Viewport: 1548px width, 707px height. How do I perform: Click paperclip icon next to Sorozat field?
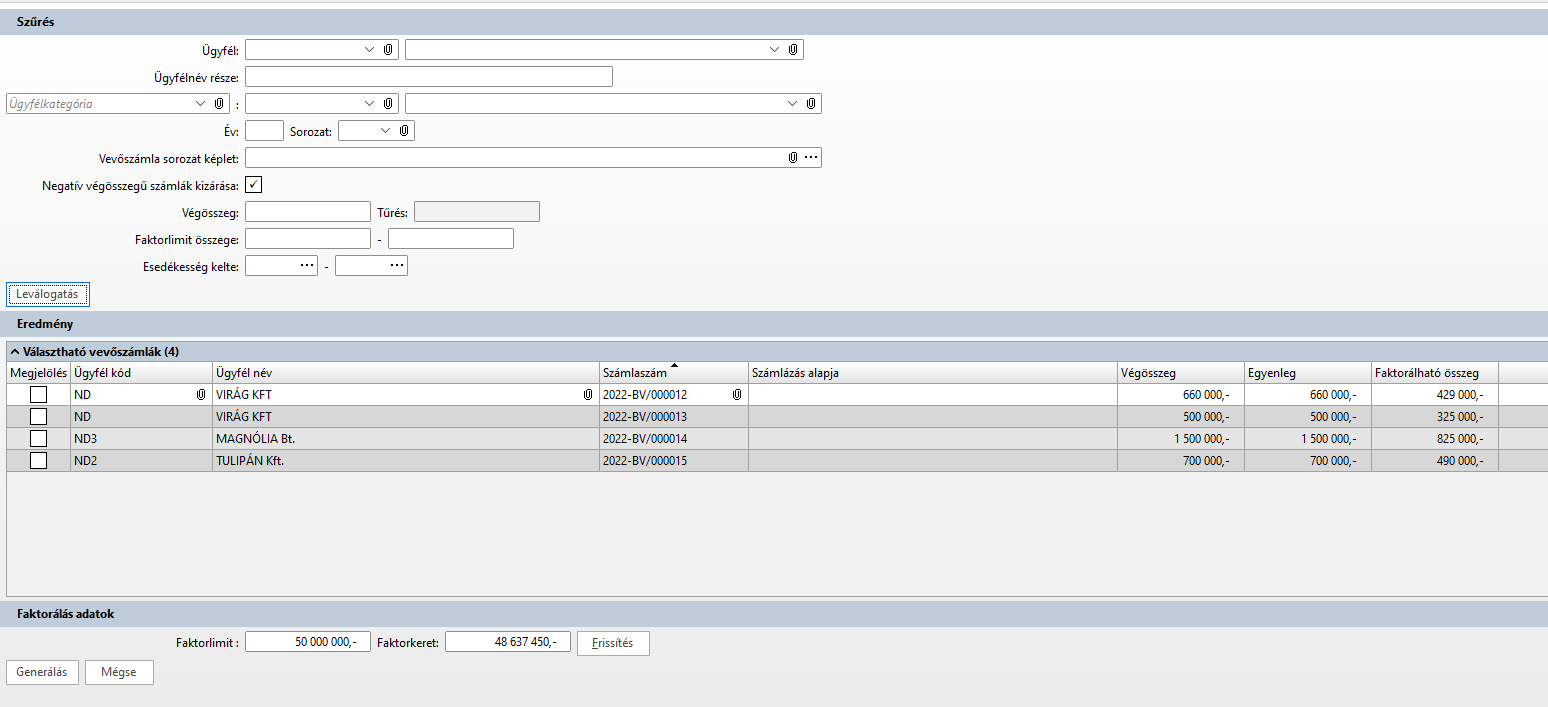point(404,130)
